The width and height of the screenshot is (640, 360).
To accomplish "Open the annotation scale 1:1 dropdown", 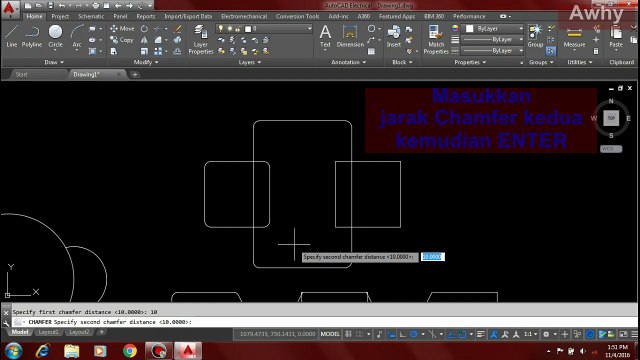I will [530, 334].
